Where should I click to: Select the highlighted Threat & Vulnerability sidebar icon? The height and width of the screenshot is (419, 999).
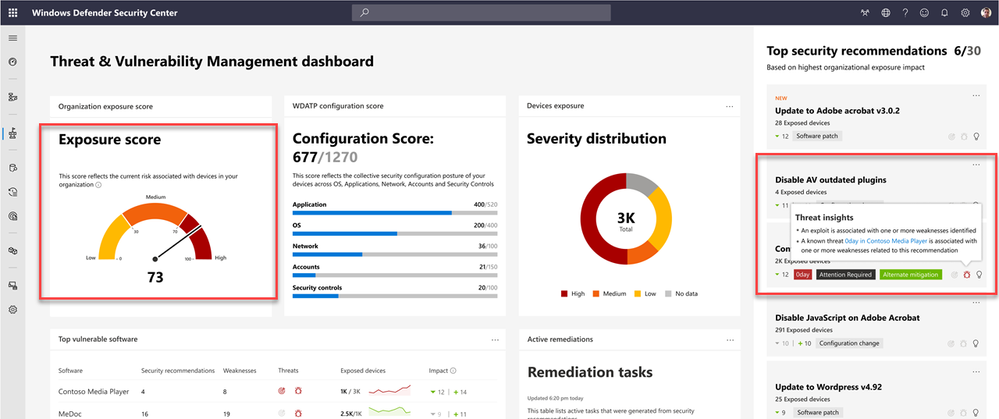tap(12, 133)
